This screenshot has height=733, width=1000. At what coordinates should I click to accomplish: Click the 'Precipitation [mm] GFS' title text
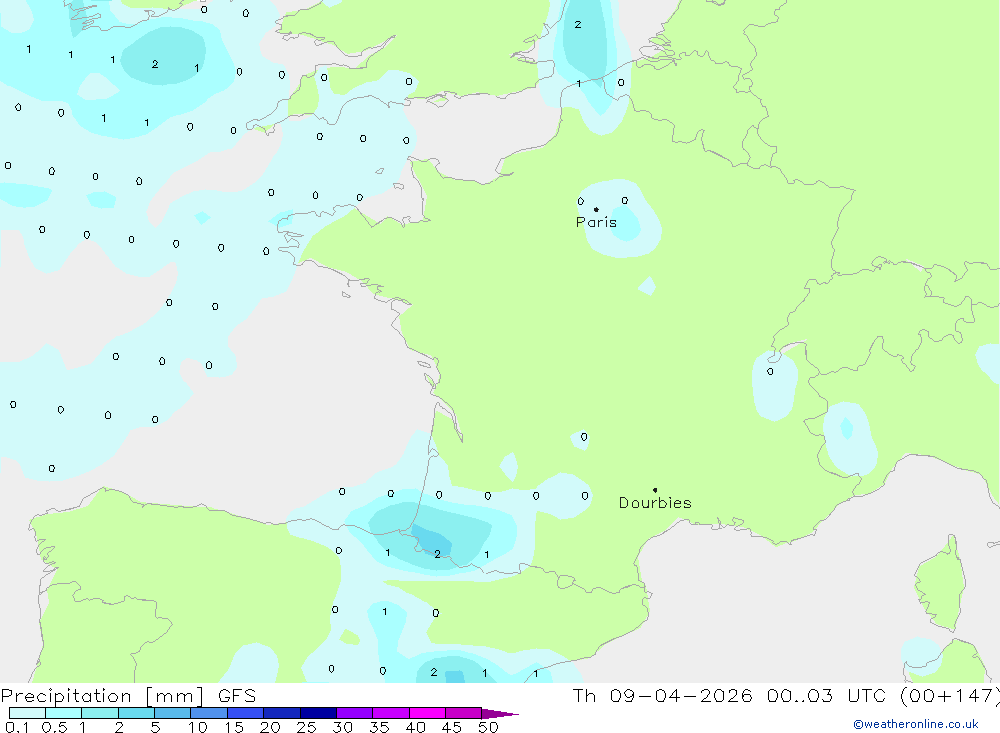pos(128,695)
